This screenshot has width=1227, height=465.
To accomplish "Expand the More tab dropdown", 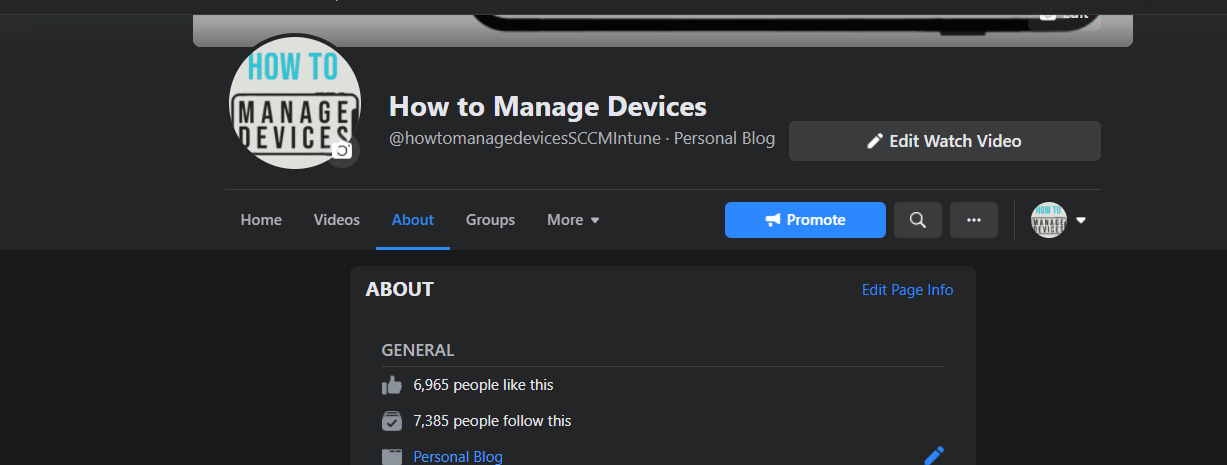I will tap(573, 220).
